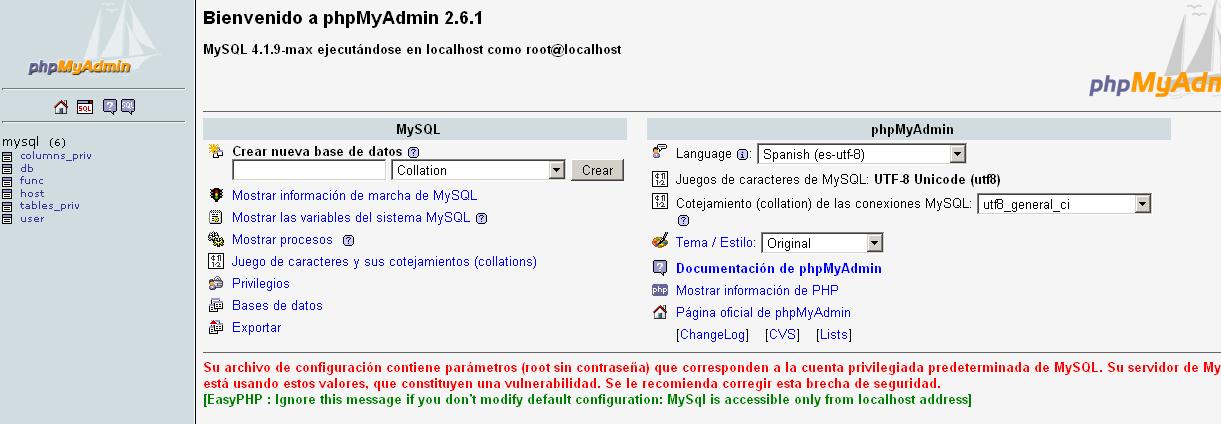
Task: Open the ChangeLog link
Action: point(712,335)
